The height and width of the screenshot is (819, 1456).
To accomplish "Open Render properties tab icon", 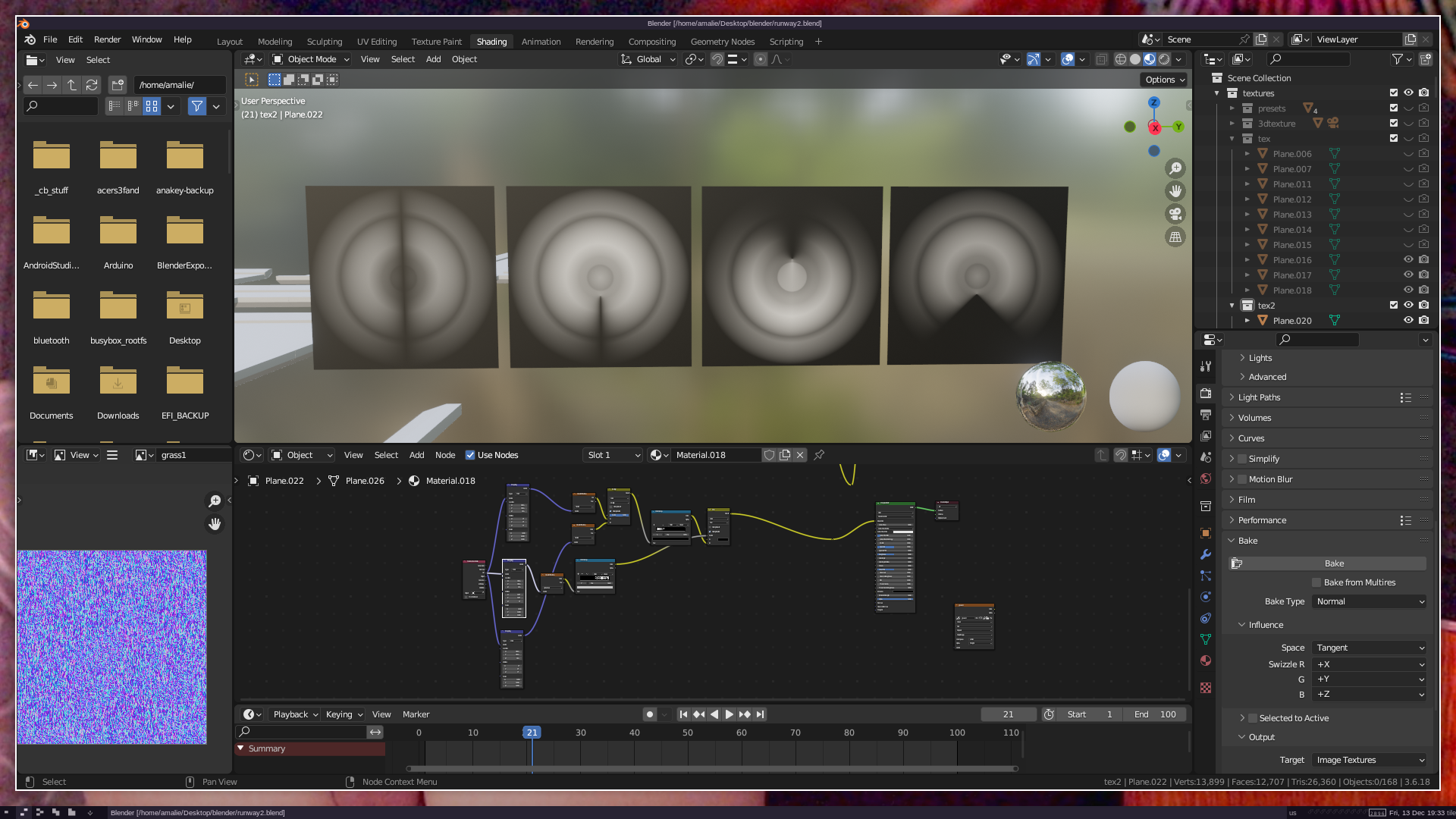I will [x=1206, y=394].
